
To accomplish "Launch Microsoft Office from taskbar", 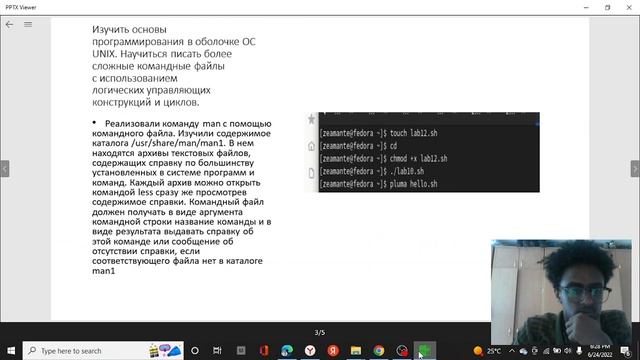I will (x=264, y=351).
